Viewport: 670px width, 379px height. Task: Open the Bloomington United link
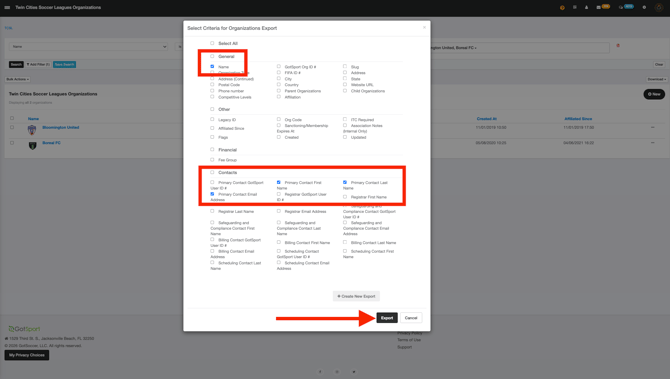[x=61, y=127]
